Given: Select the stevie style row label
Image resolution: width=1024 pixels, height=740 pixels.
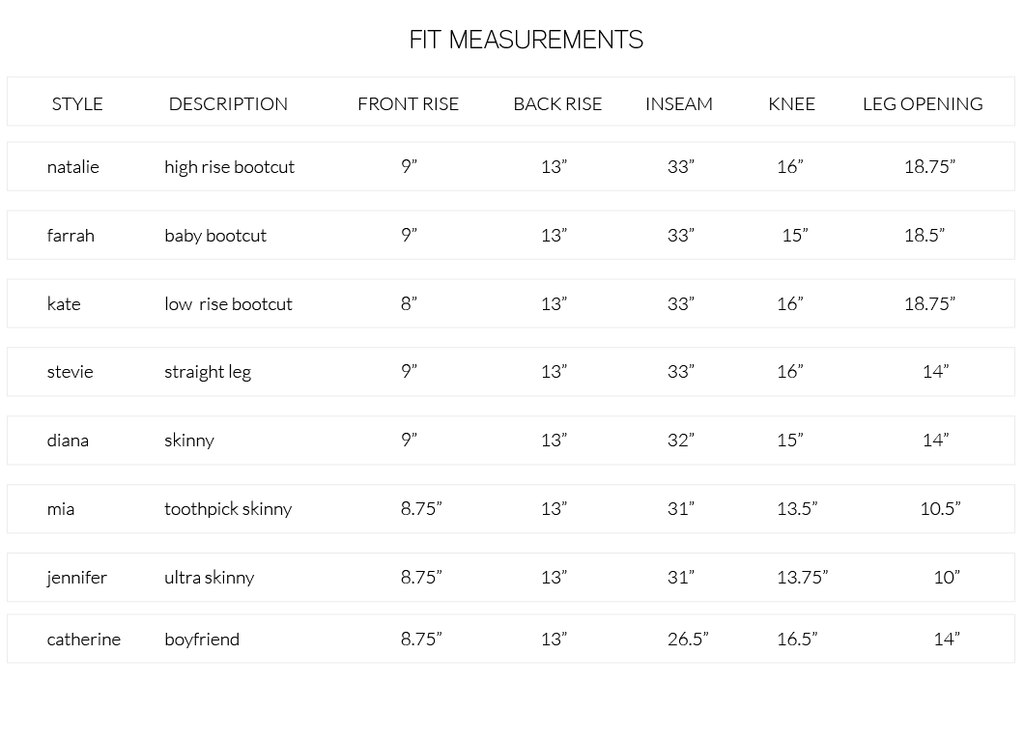Looking at the screenshot, I should click(x=70, y=372).
